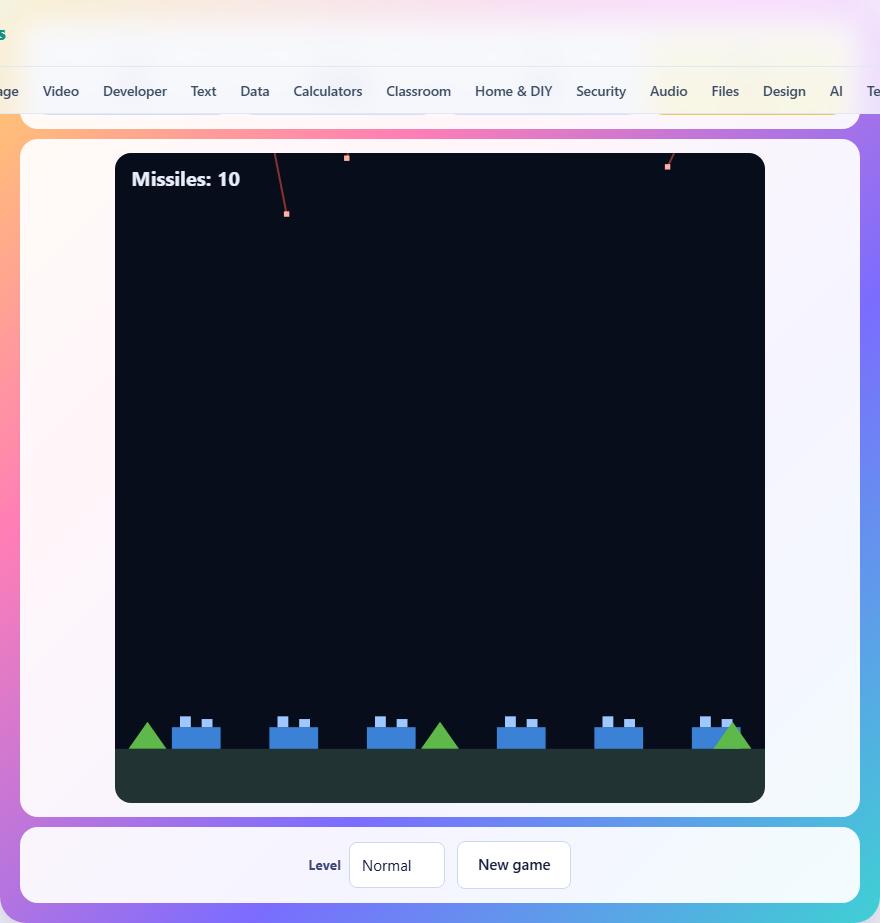Click the Missiles: 10 counter text

pyautogui.click(x=186, y=179)
